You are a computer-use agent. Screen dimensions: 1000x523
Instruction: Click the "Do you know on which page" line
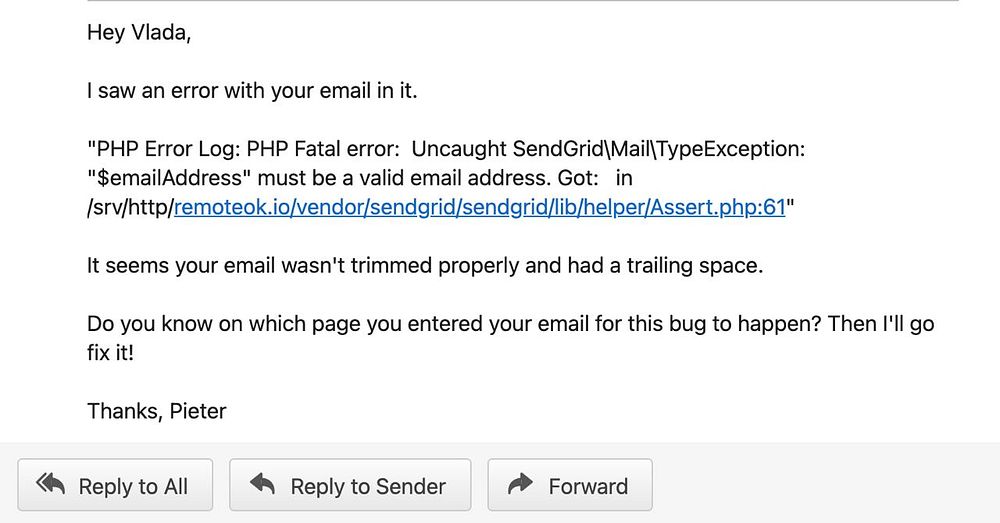click(511, 324)
